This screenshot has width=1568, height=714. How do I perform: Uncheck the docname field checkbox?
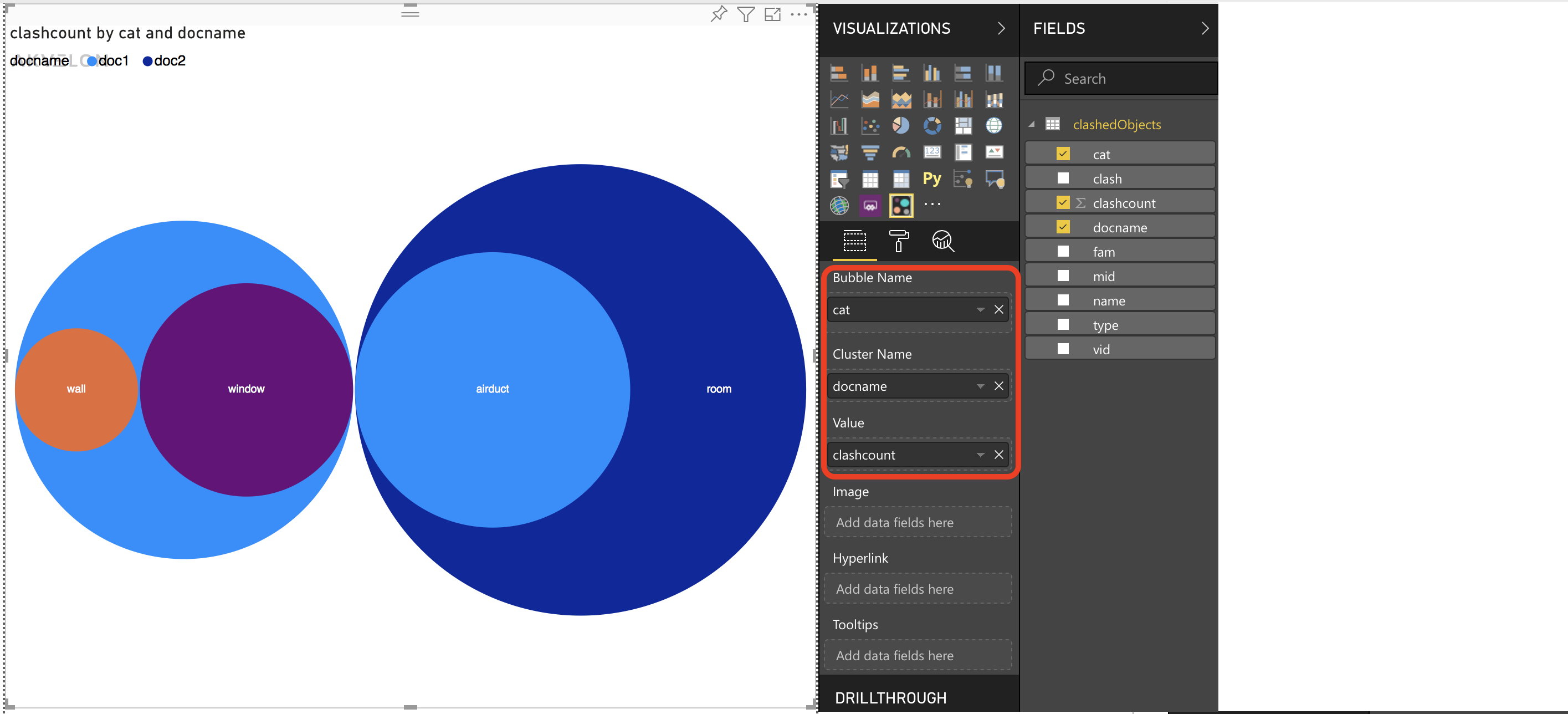(1063, 227)
